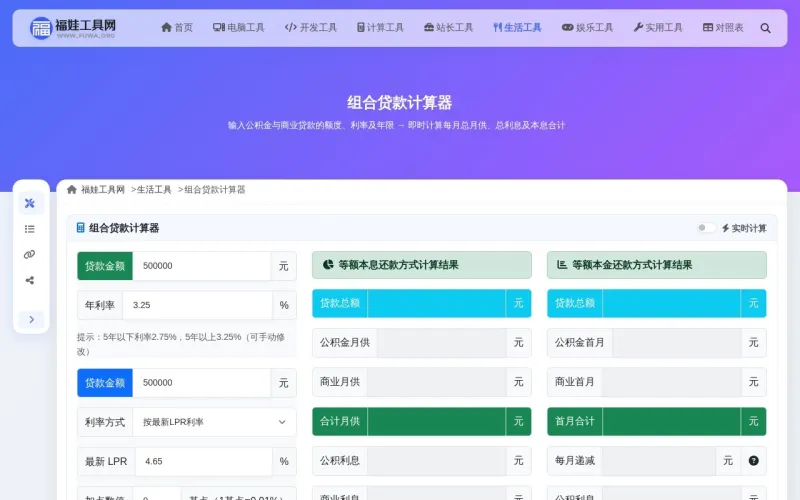Open the search magnifier icon
The image size is (800, 500).
pos(765,28)
